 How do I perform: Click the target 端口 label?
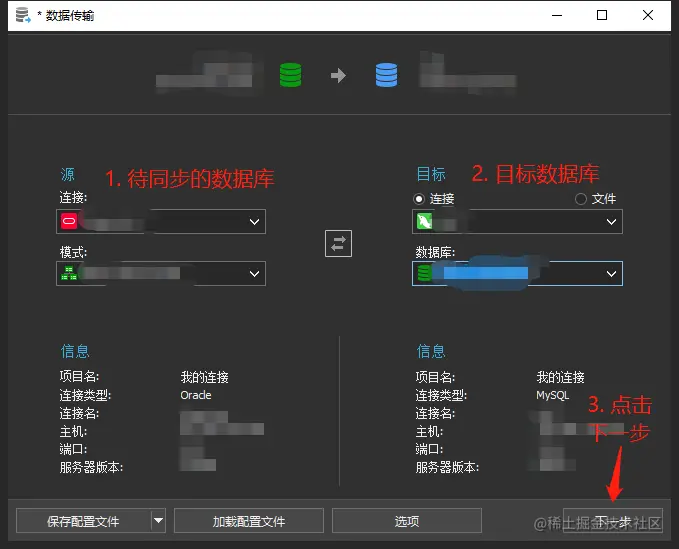[429, 449]
